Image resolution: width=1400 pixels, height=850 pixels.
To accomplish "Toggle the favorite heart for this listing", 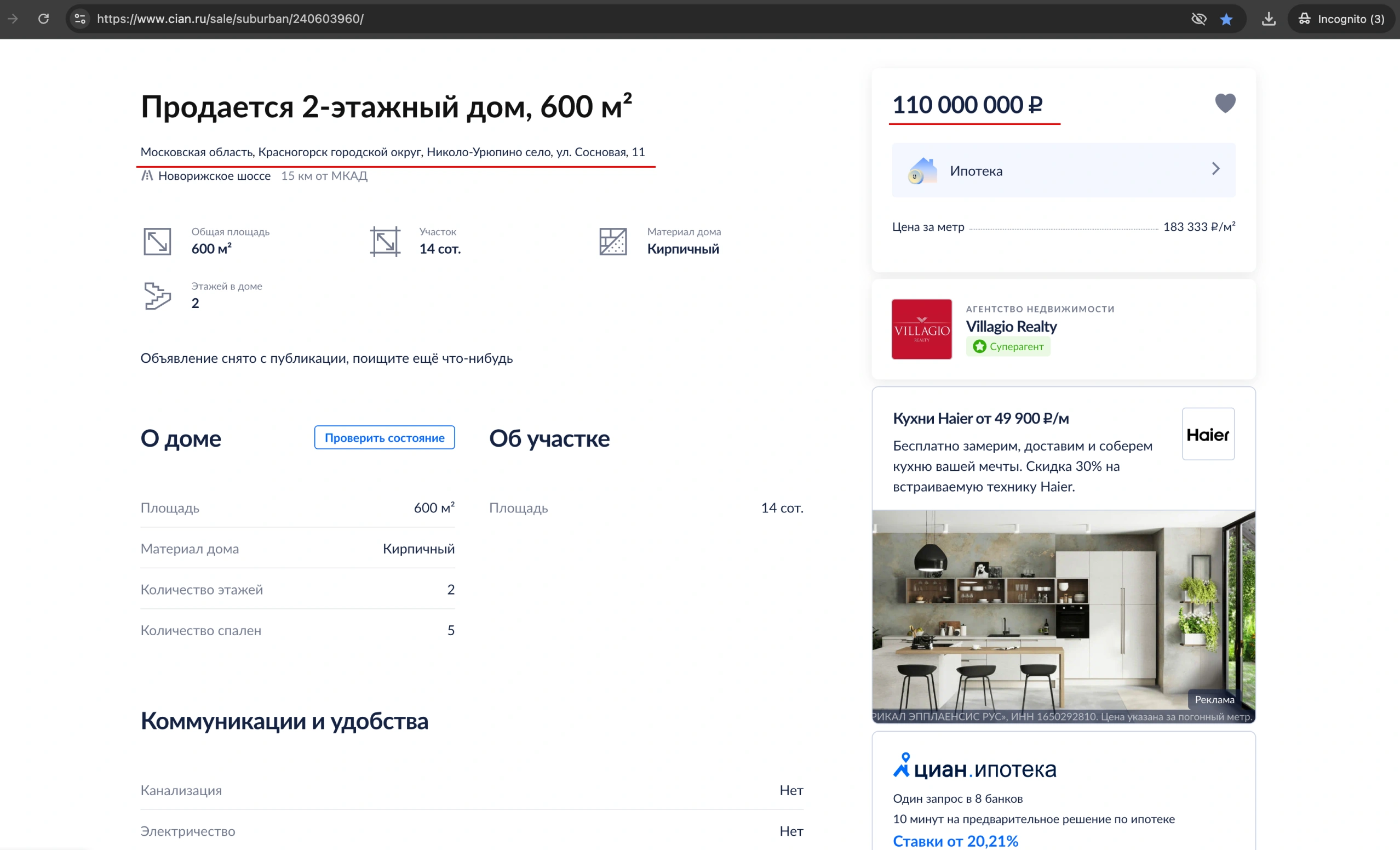I will coord(1226,104).
